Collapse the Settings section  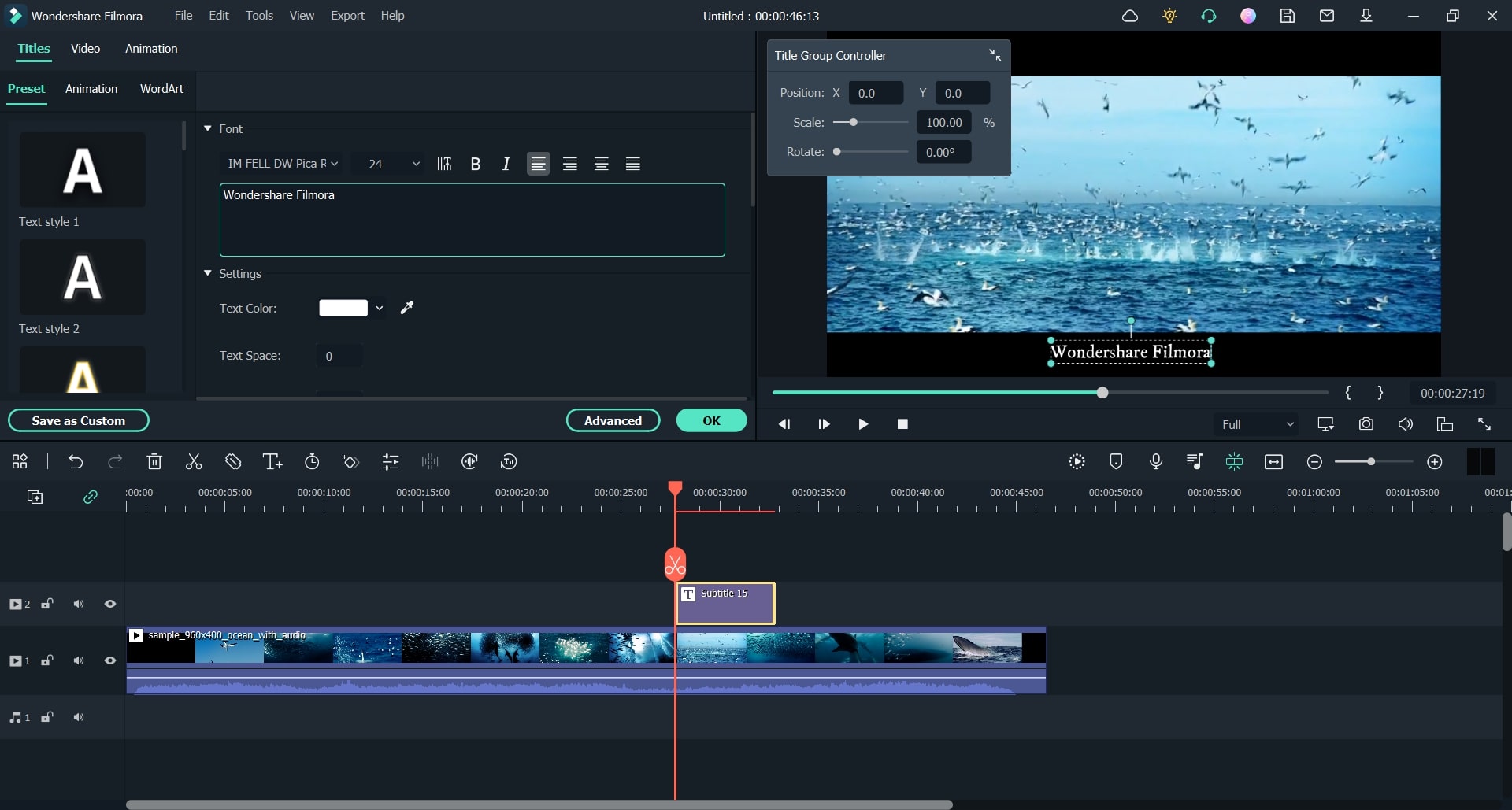[x=208, y=273]
